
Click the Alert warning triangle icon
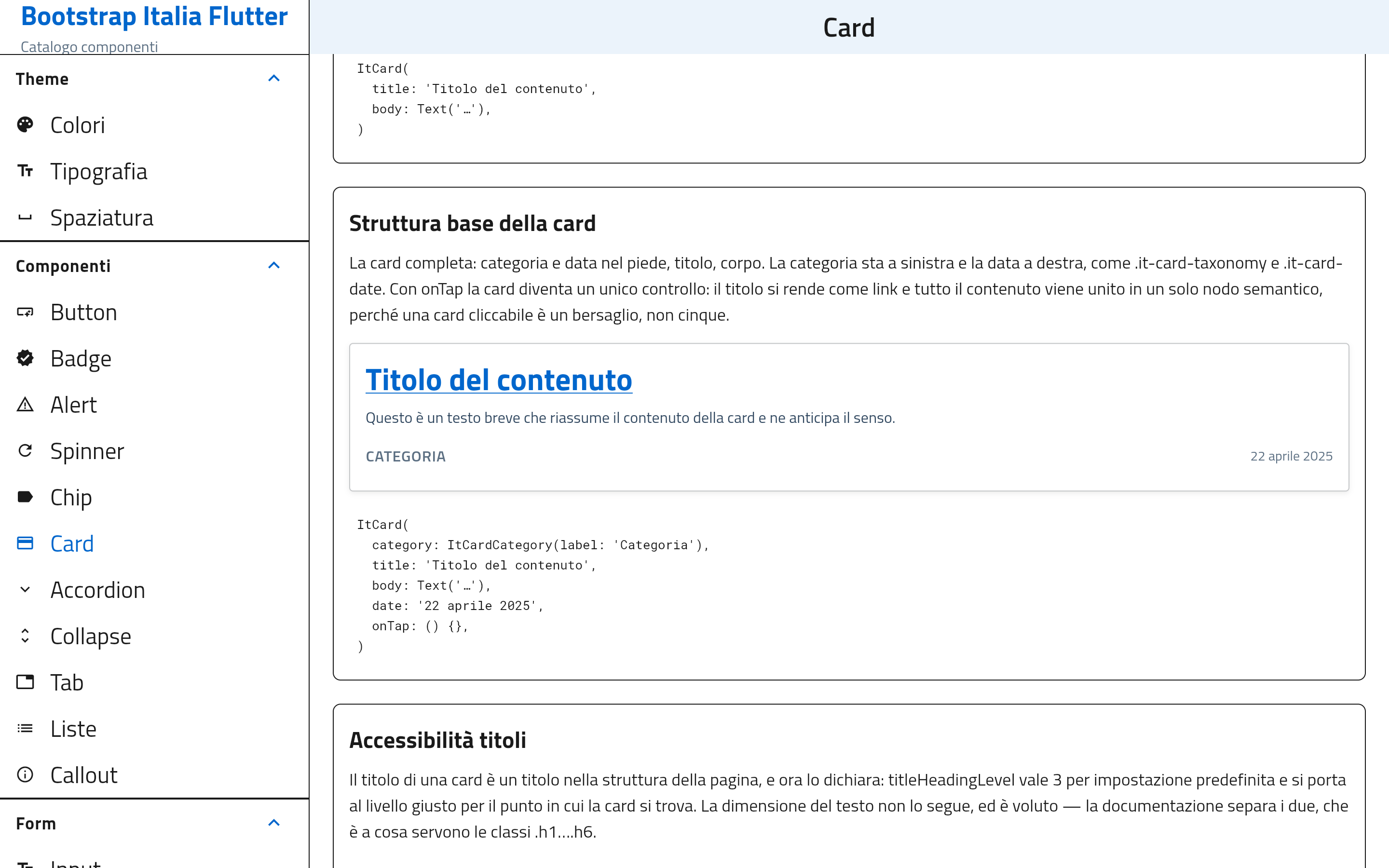coord(25,405)
